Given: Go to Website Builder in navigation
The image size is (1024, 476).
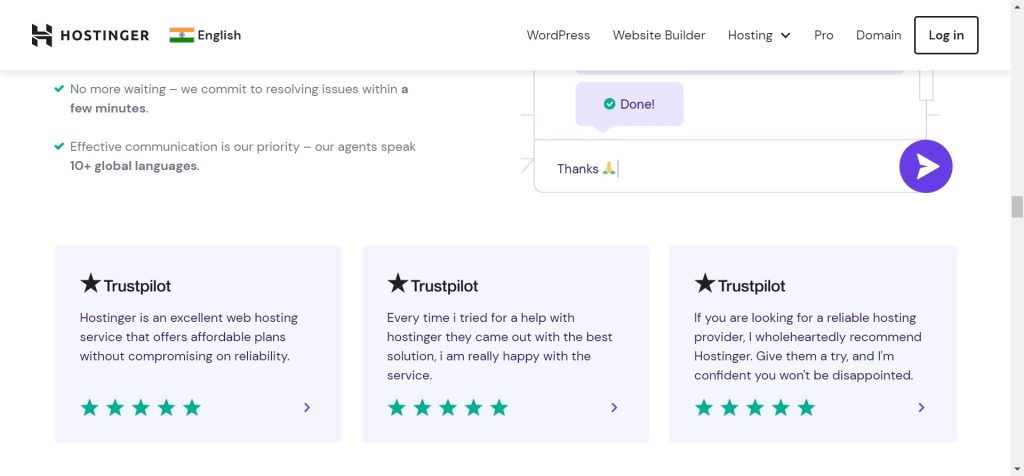Looking at the screenshot, I should (659, 35).
